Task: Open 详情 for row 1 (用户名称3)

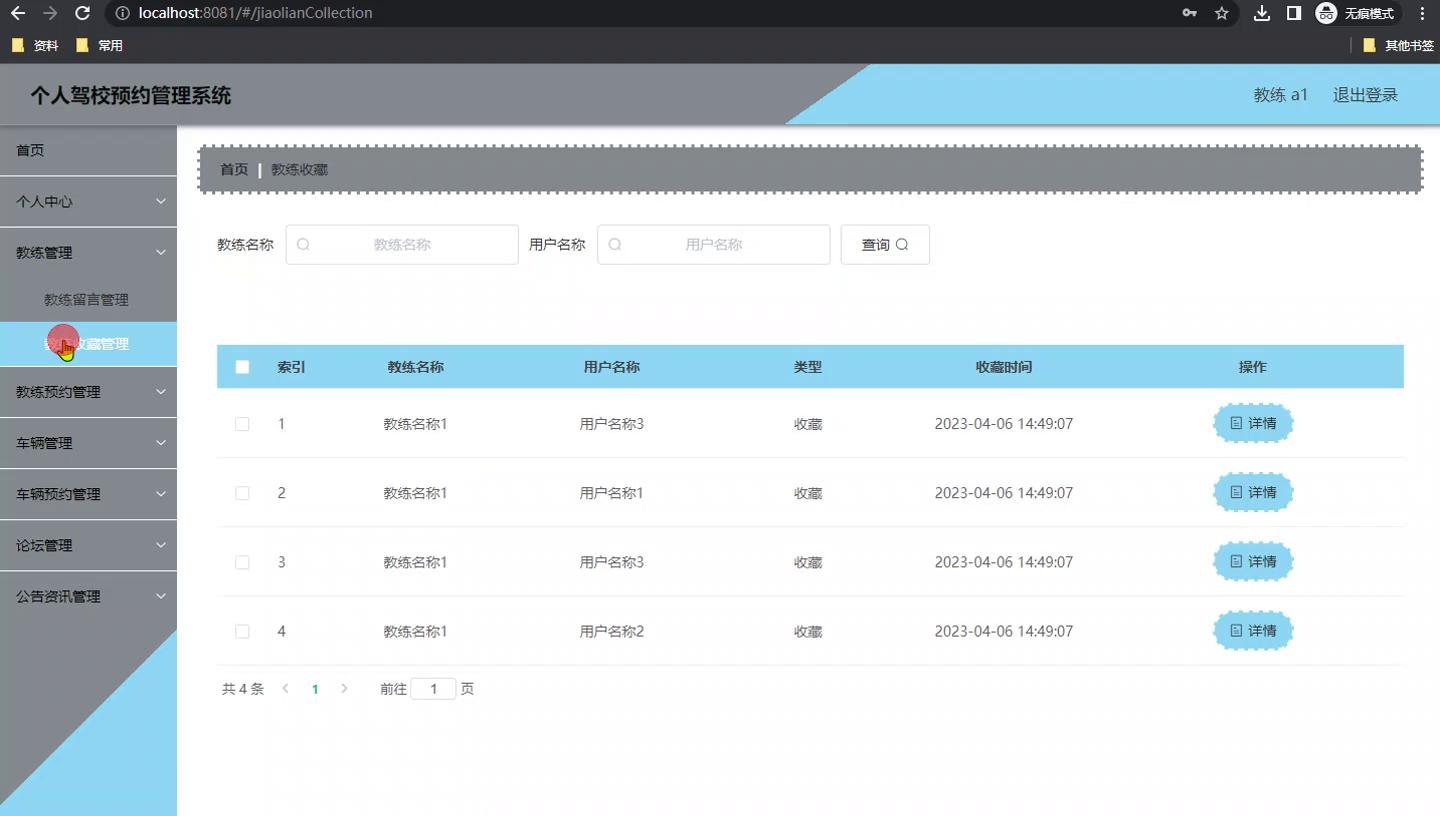Action: click(1253, 423)
